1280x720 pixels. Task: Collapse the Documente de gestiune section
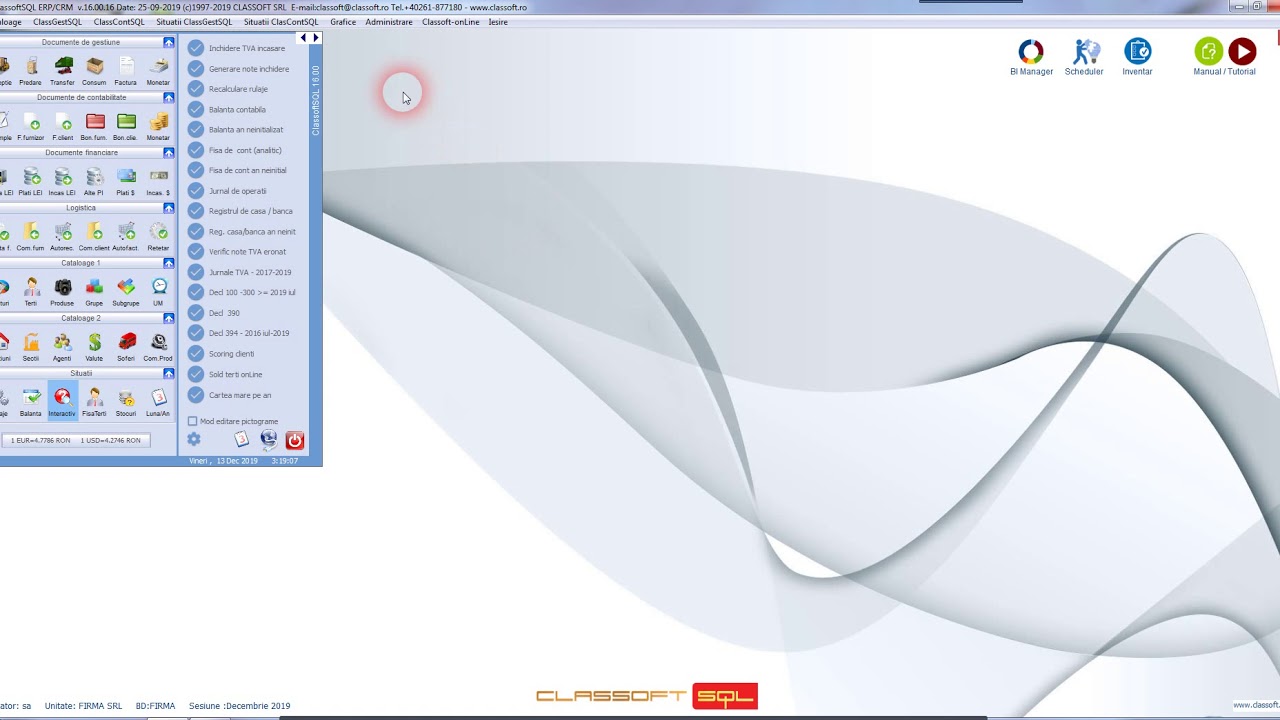point(169,43)
